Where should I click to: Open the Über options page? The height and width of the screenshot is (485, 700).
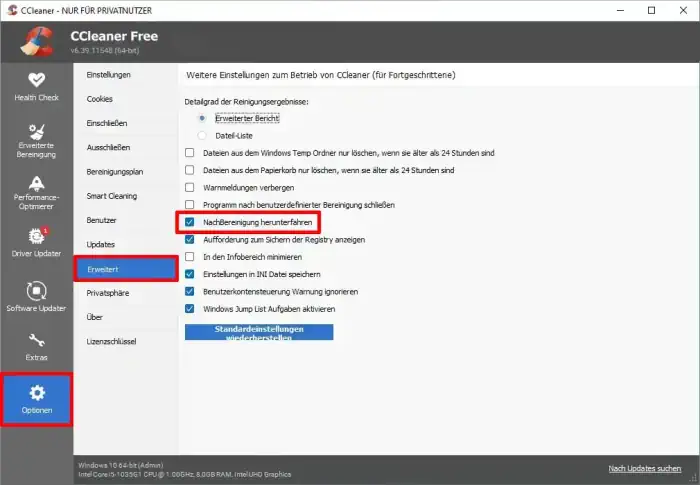coord(94,317)
